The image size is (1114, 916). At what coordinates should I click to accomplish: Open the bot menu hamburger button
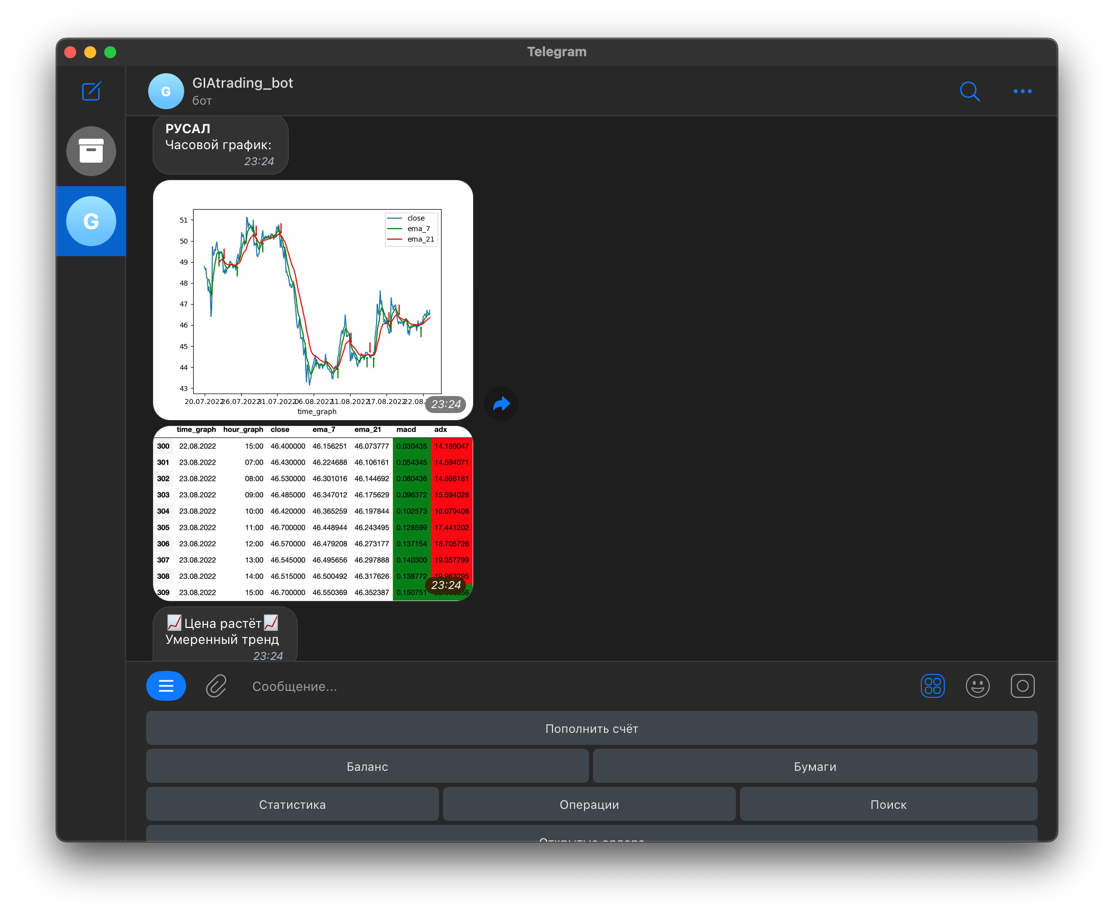click(x=166, y=686)
